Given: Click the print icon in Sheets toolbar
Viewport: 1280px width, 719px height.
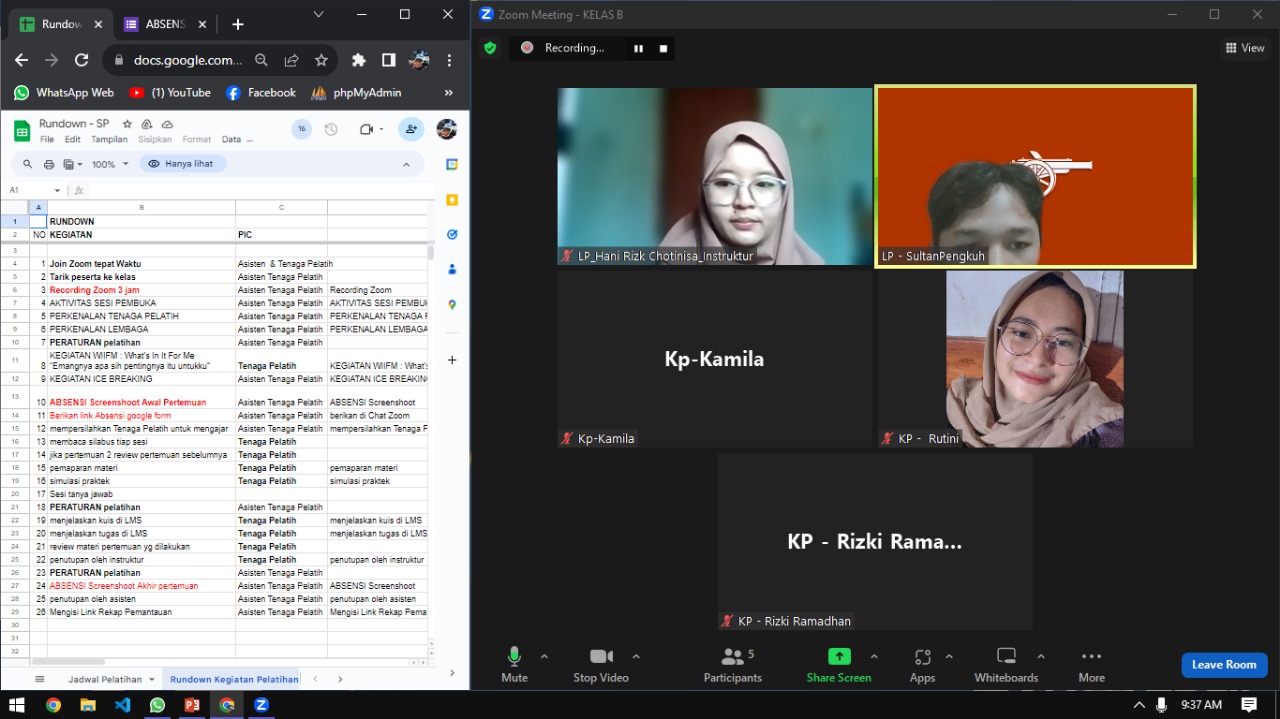Looking at the screenshot, I should [49, 164].
